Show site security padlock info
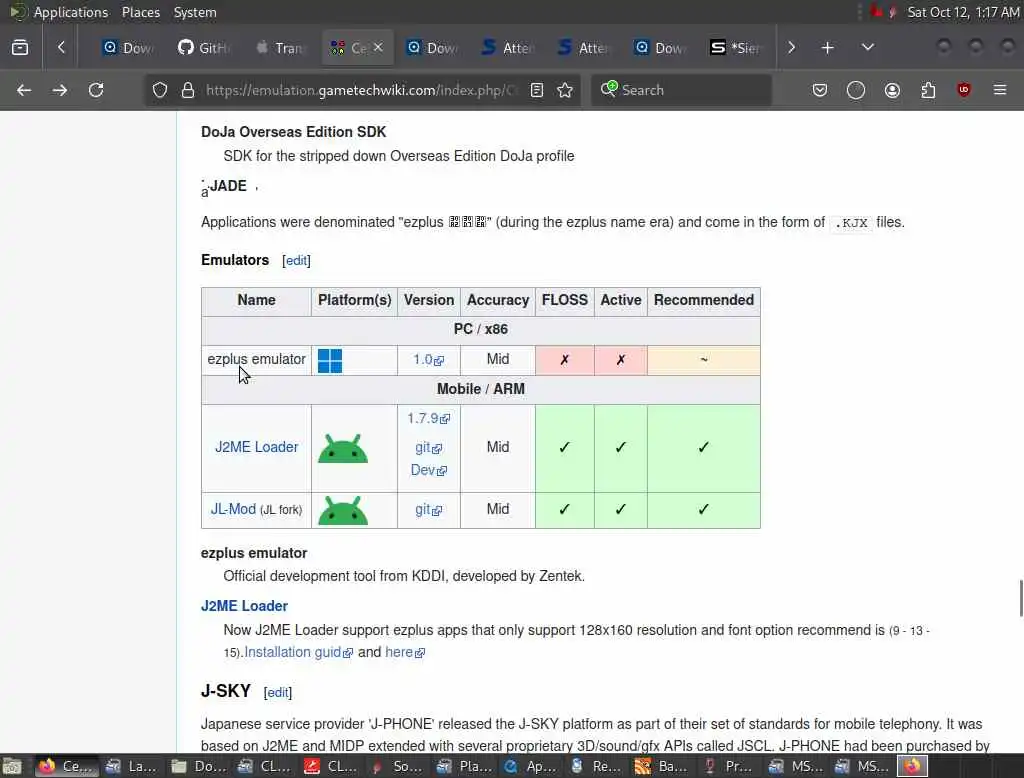Viewport: 1024px width, 778px height. pos(188,90)
